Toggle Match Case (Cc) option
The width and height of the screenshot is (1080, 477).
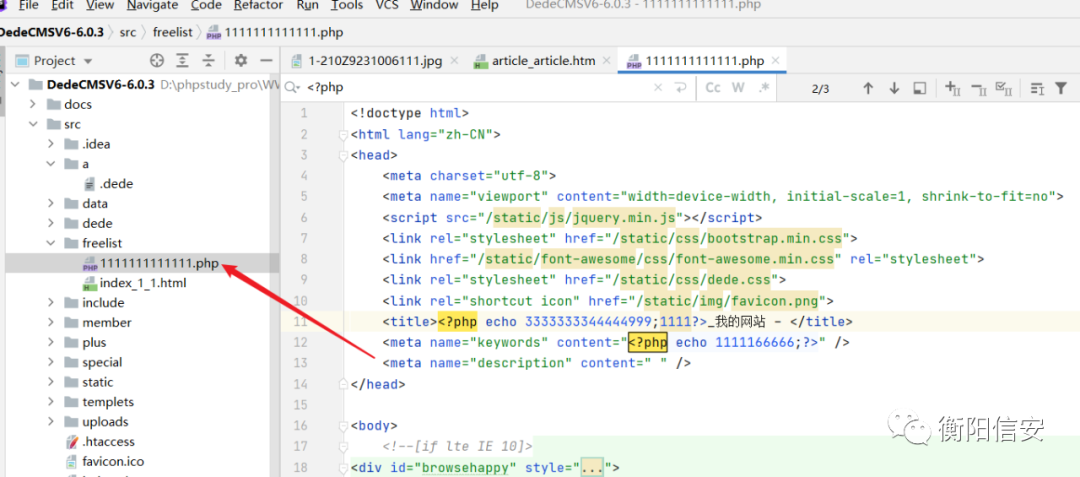point(714,88)
